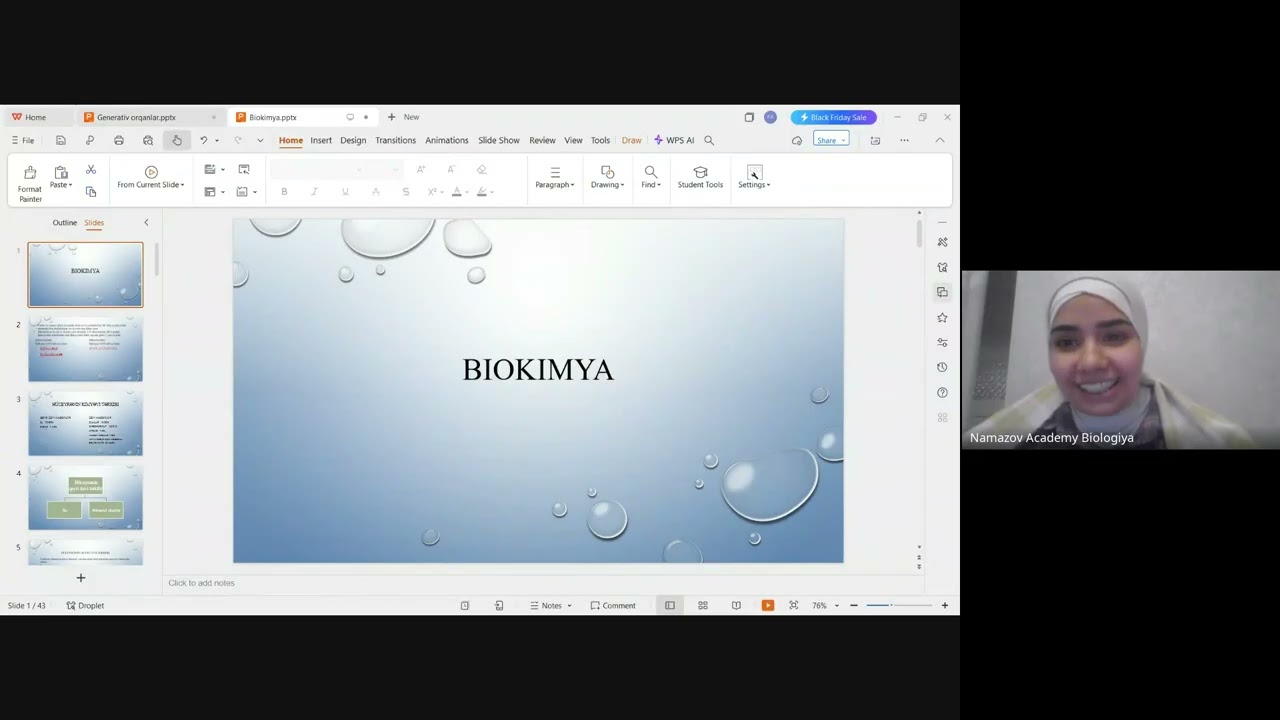Click the zoom in plus button
The image size is (1280, 720).
(944, 605)
